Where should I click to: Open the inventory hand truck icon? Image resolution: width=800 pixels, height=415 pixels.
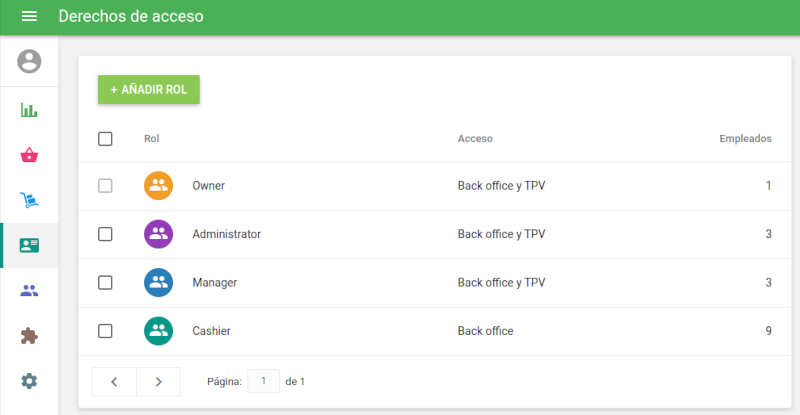click(x=29, y=200)
